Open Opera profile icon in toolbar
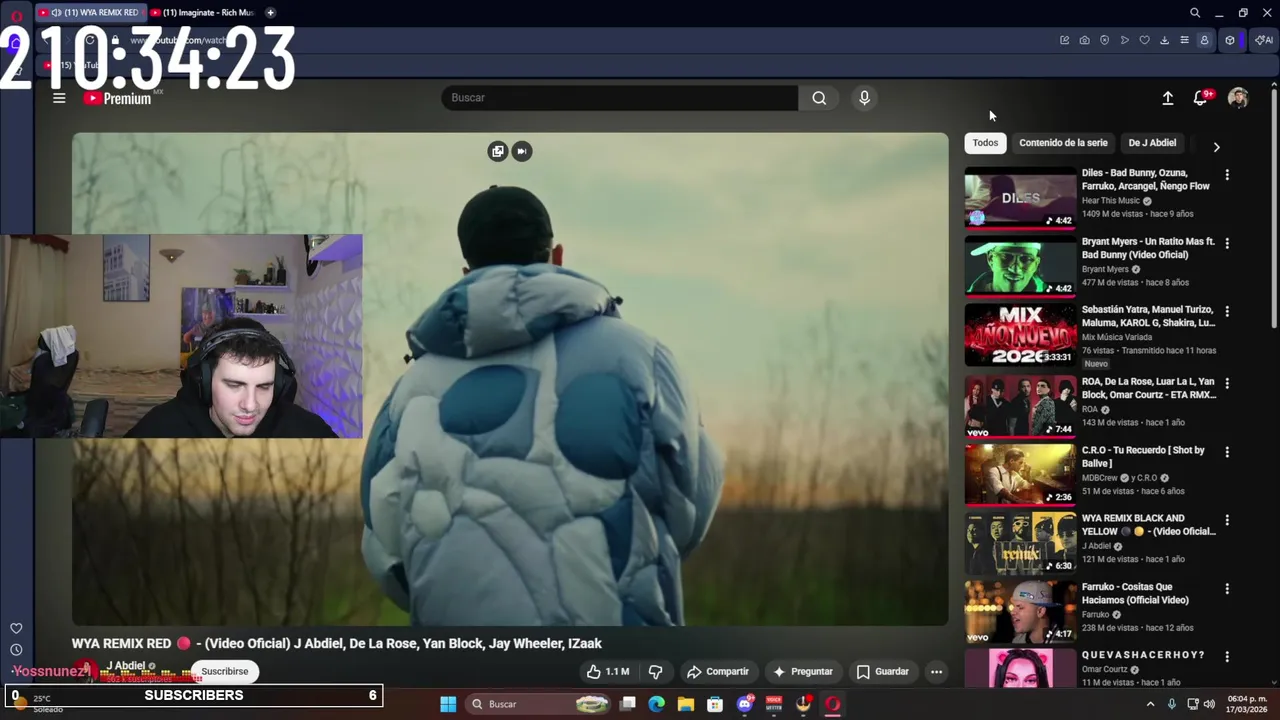 click(1204, 40)
